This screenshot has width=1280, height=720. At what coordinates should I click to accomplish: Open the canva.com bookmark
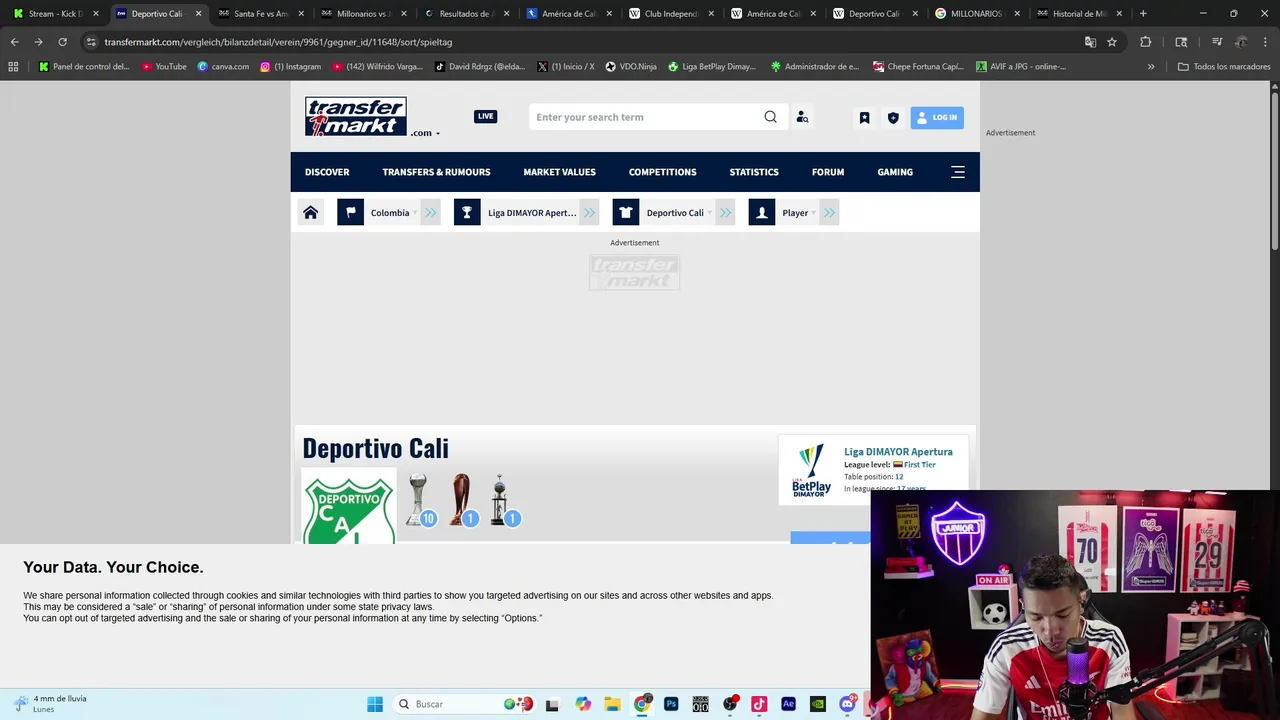223,67
